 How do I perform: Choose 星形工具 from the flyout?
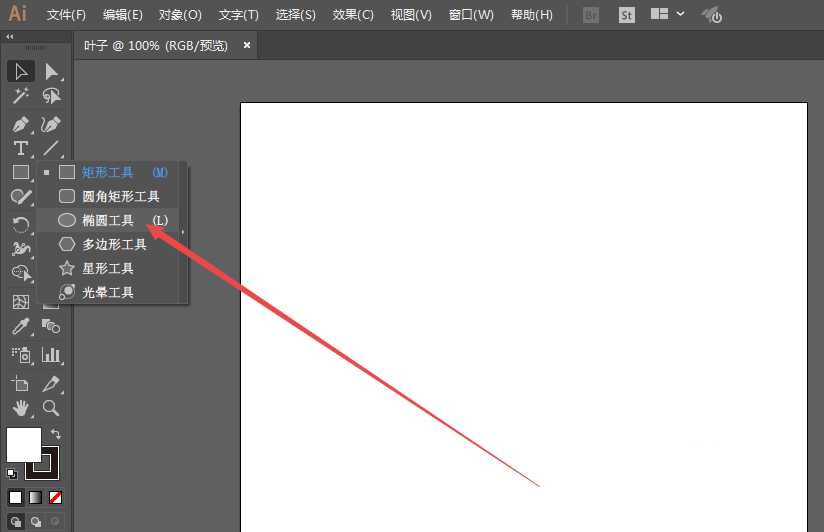108,268
